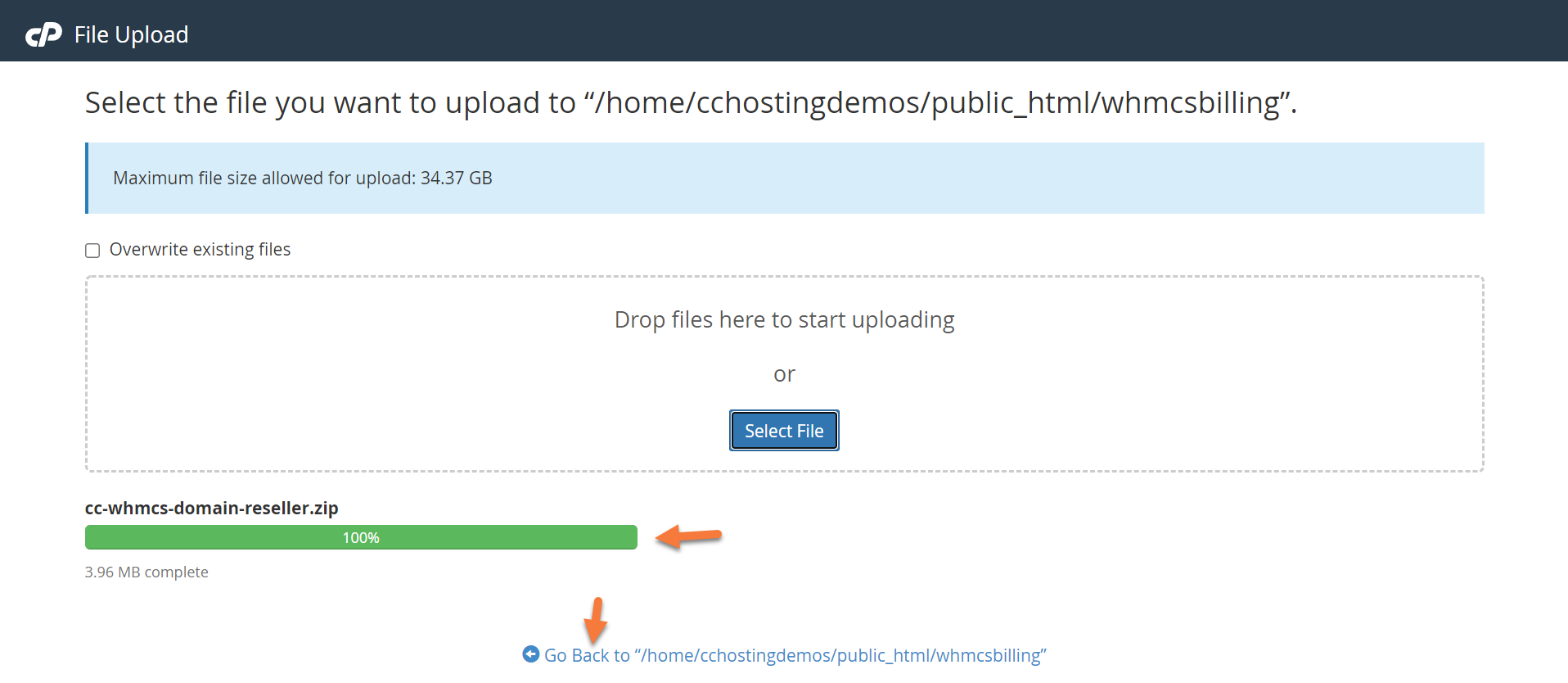Click the Go Back circular arrow icon
Screen dimensions: 1568x683
[x=530, y=654]
